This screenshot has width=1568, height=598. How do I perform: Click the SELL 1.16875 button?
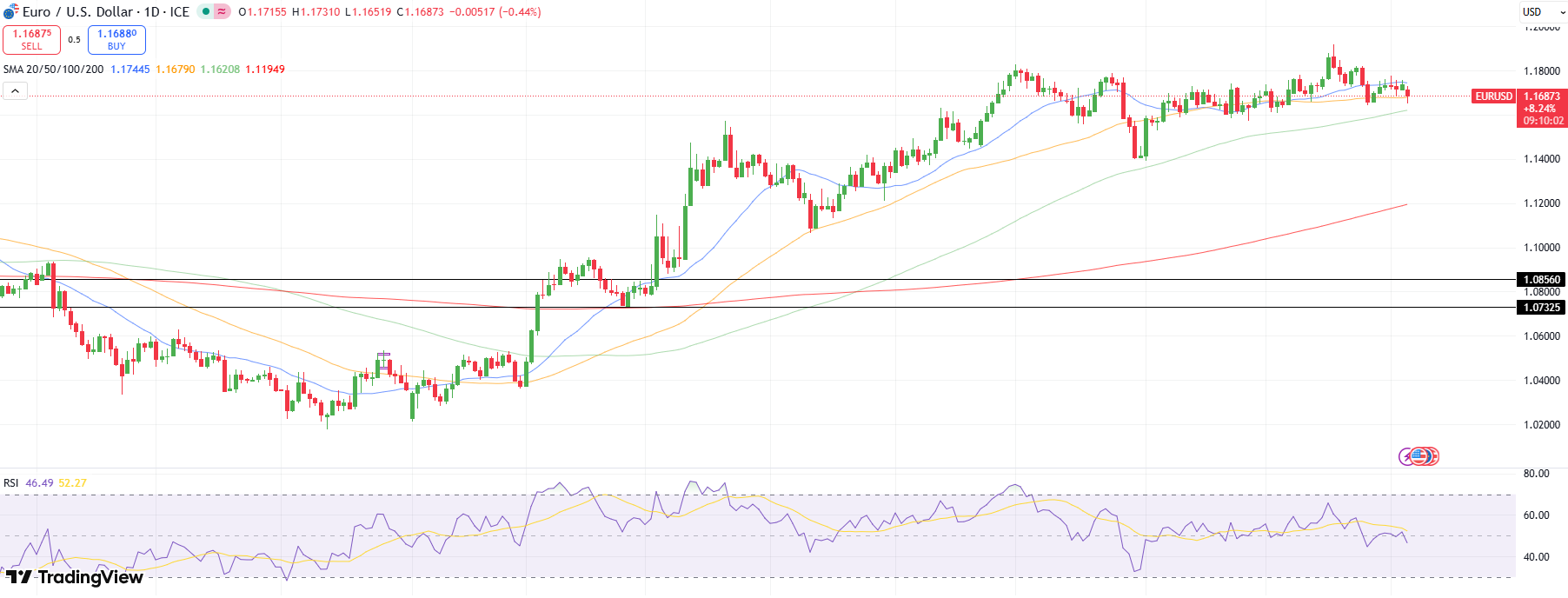pos(31,40)
